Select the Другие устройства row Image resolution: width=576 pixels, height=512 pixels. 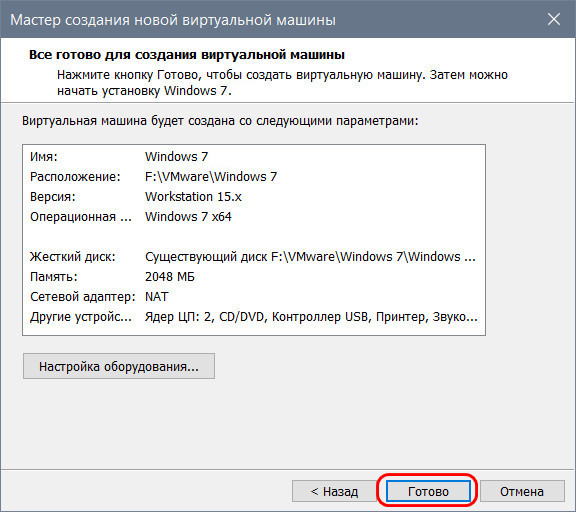(x=254, y=317)
